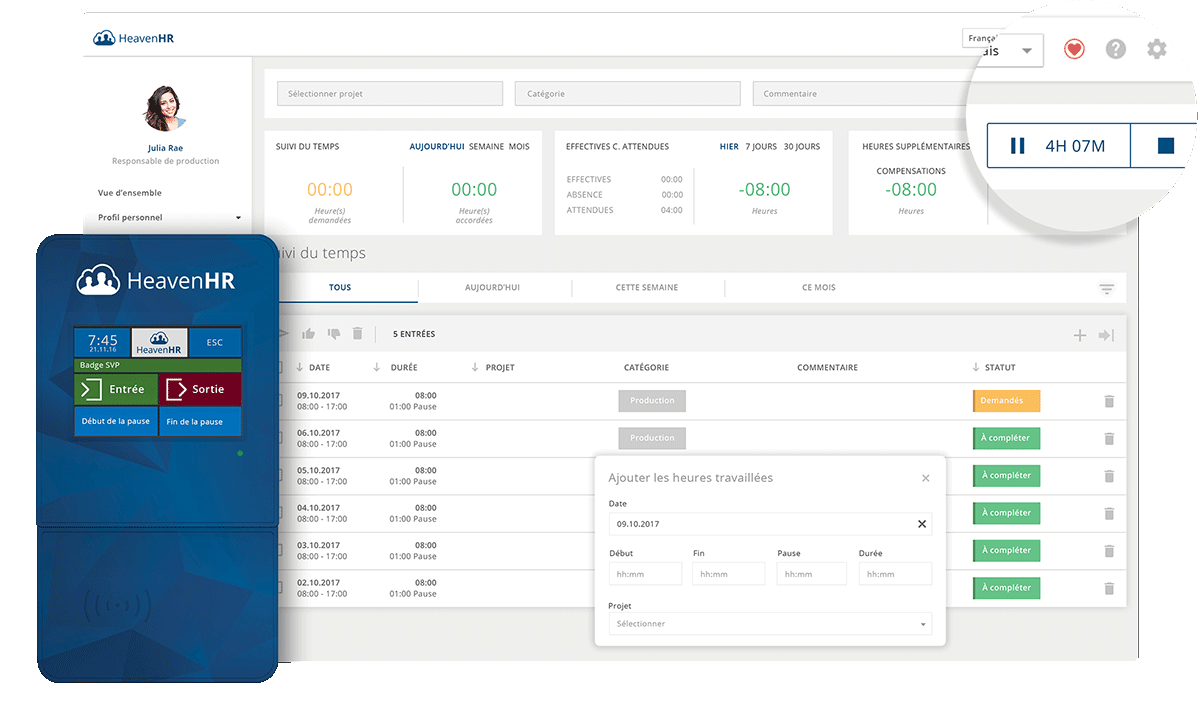Select 7 JOURS in the Effectives c. attendues card
Image resolution: width=1200 pixels, height=708 pixels.
[761, 147]
